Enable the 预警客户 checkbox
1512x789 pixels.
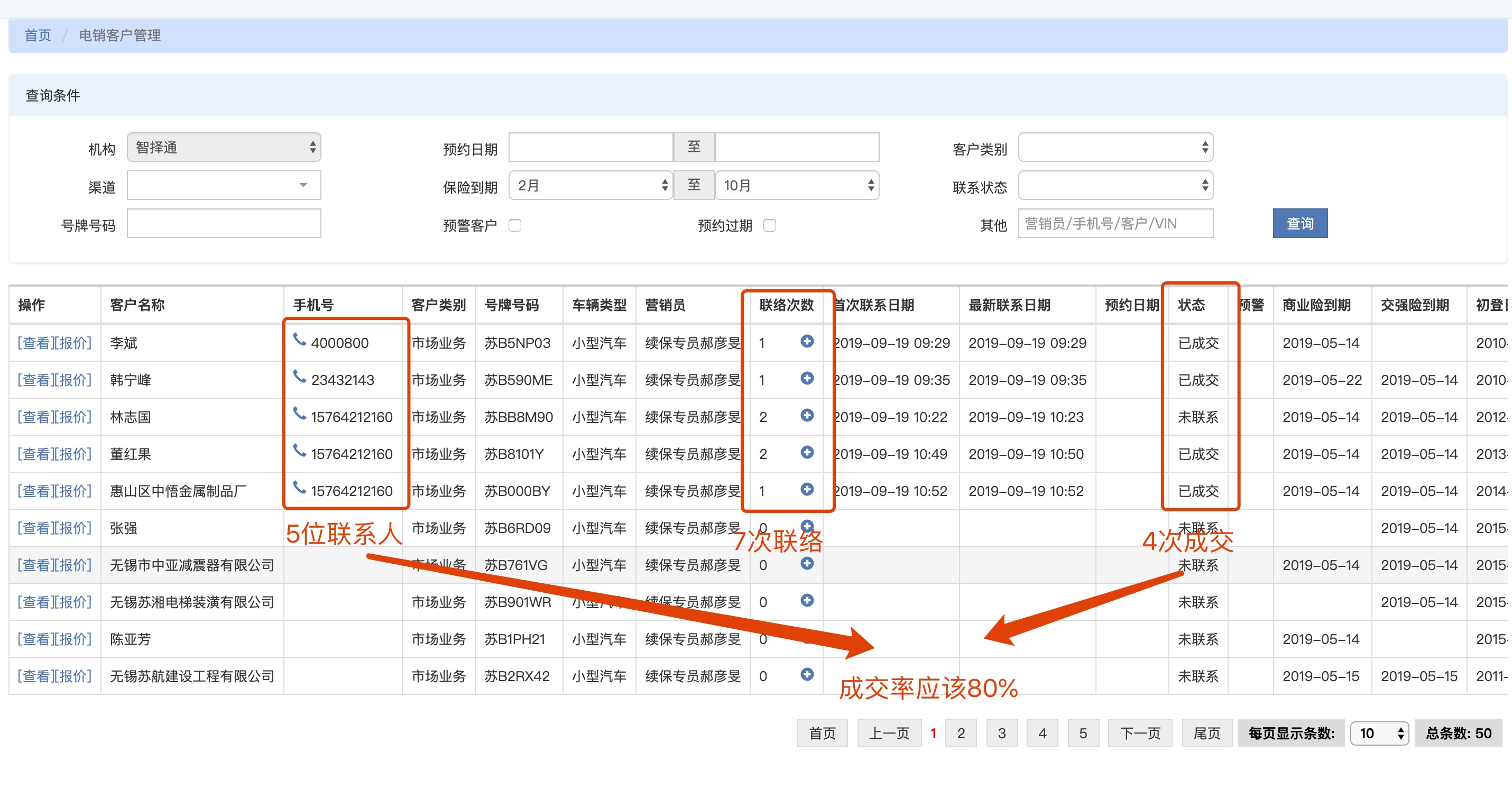[x=515, y=225]
